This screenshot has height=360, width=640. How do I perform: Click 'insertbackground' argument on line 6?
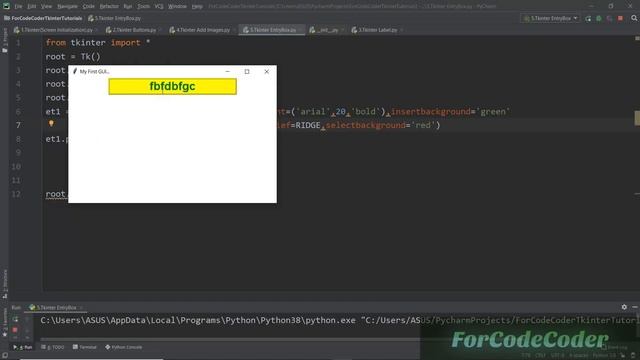(431, 111)
